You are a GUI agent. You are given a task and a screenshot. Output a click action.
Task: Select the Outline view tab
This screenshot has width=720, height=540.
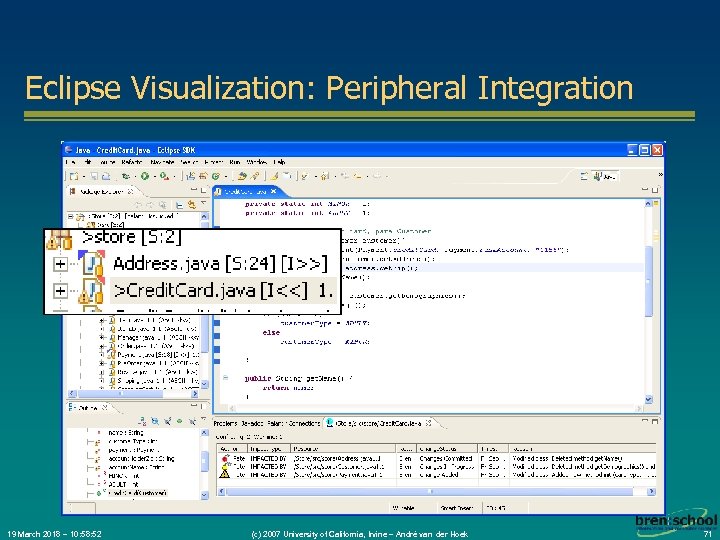[x=88, y=408]
